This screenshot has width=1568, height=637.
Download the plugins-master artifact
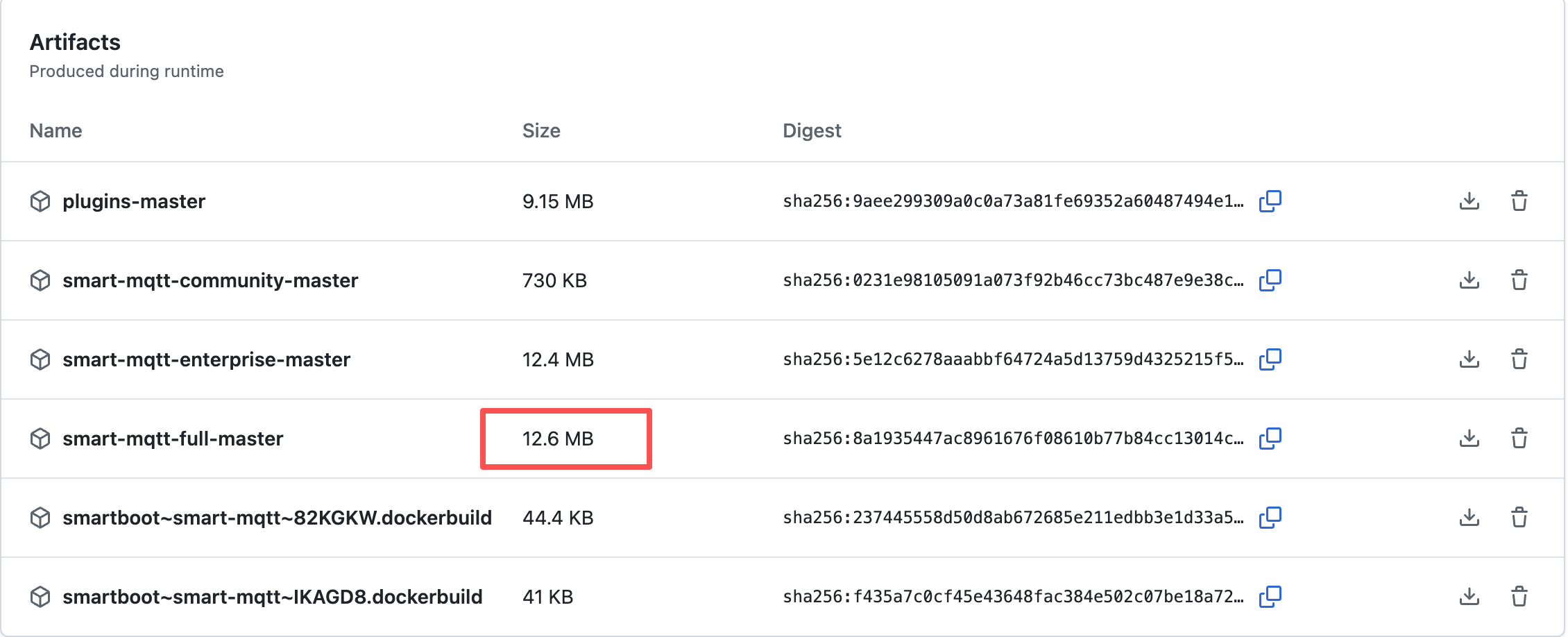pyautogui.click(x=1469, y=201)
